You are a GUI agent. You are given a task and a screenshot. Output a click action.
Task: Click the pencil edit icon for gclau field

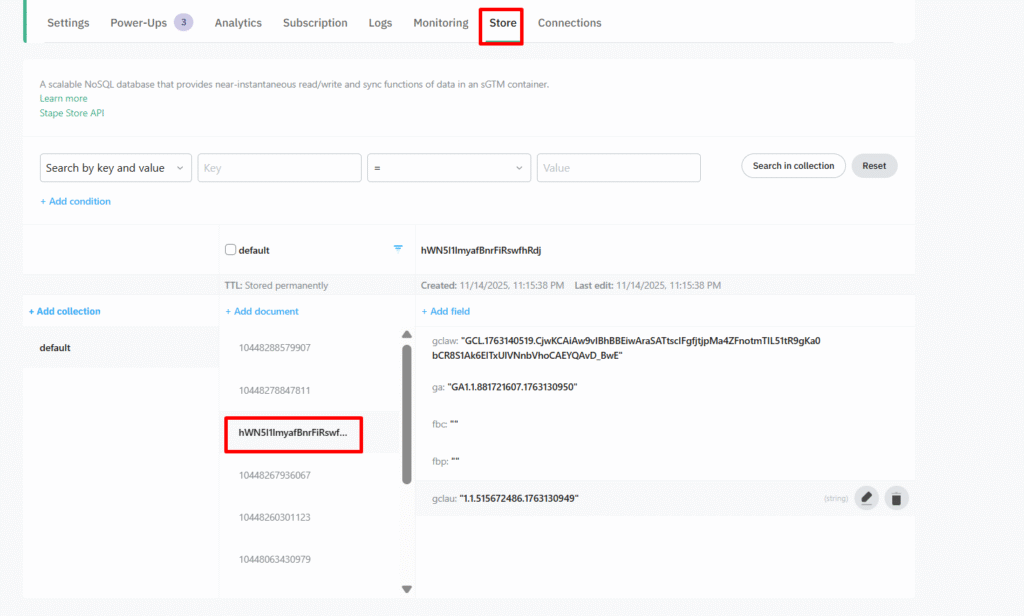(866, 498)
